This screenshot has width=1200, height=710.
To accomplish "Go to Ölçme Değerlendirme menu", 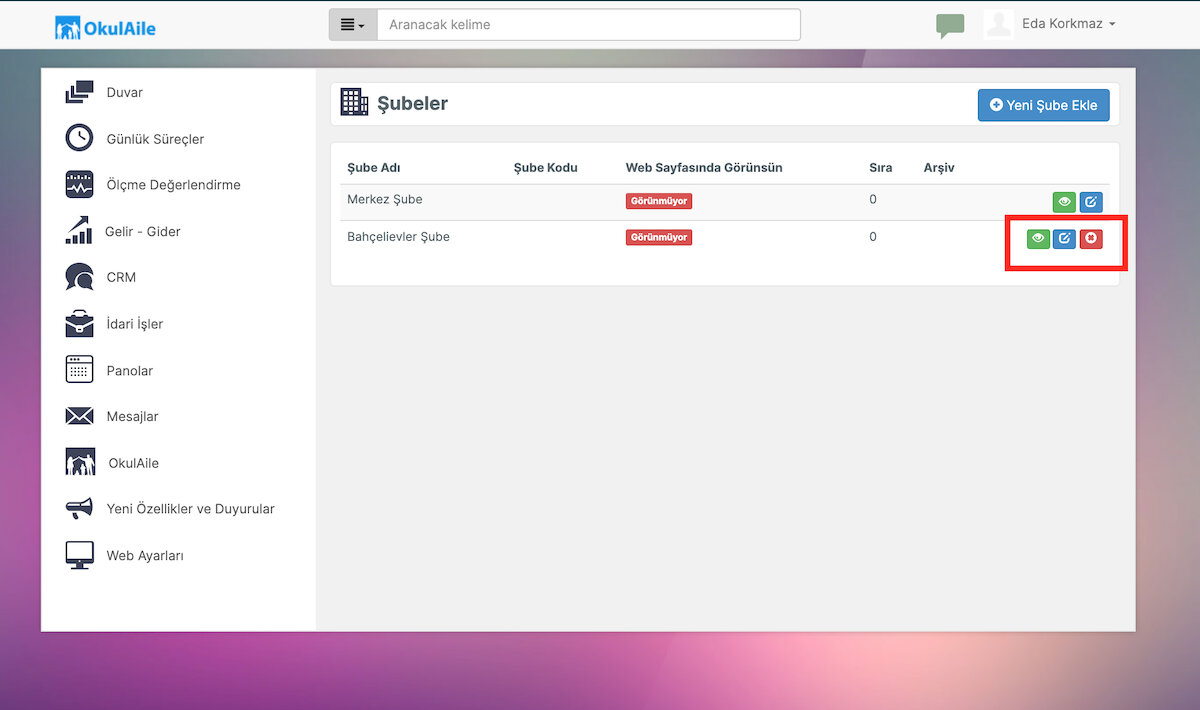I will 173,185.
